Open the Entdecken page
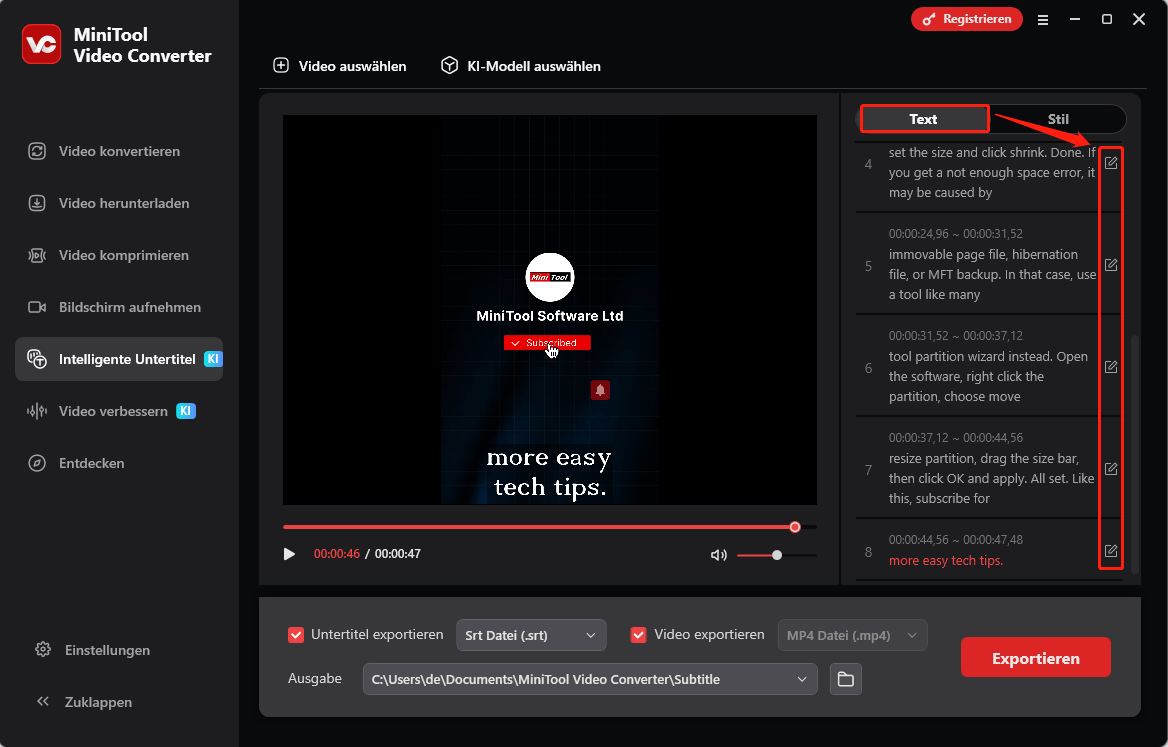 click(119, 463)
